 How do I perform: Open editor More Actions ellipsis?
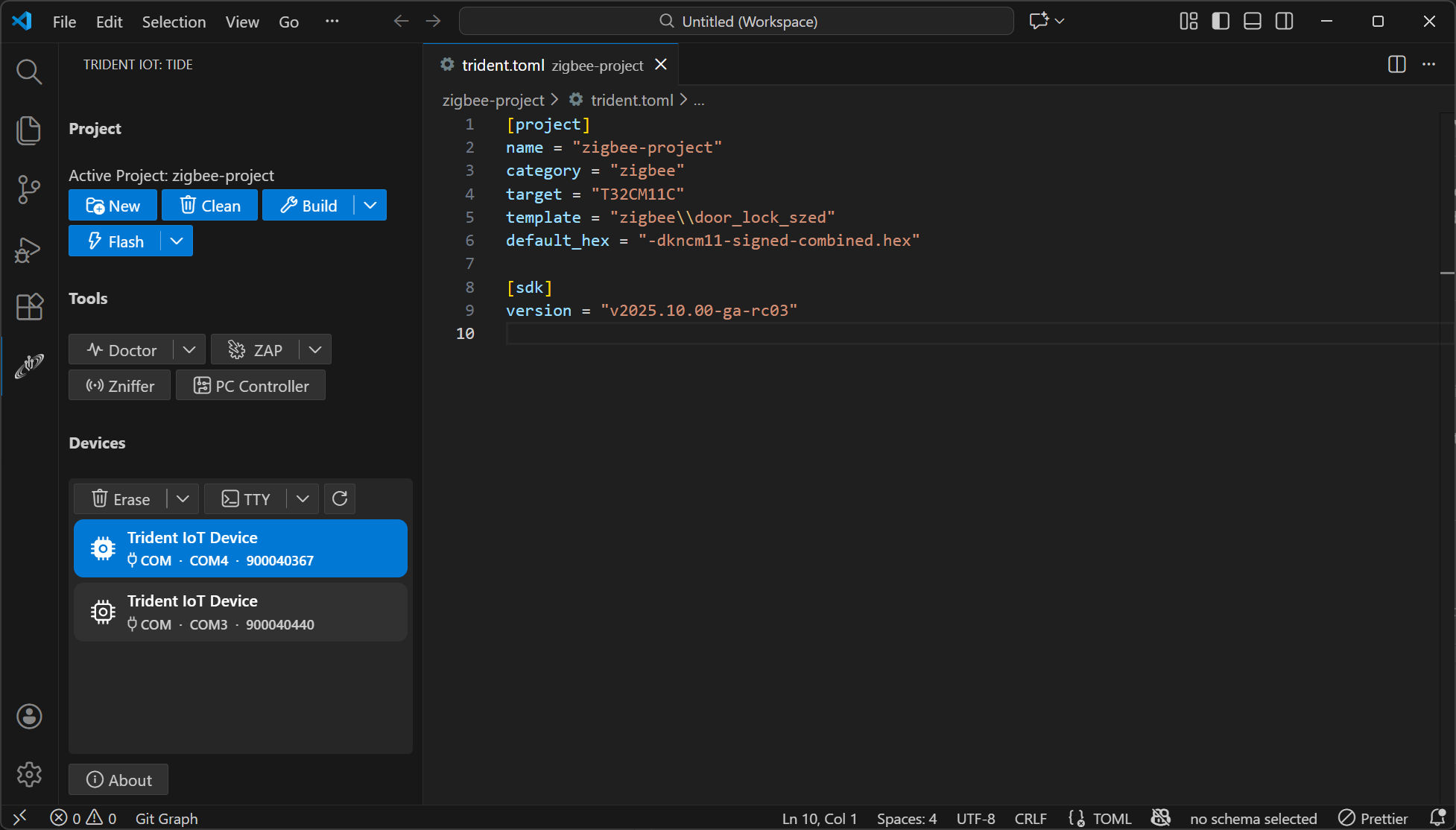pyautogui.click(x=1428, y=65)
